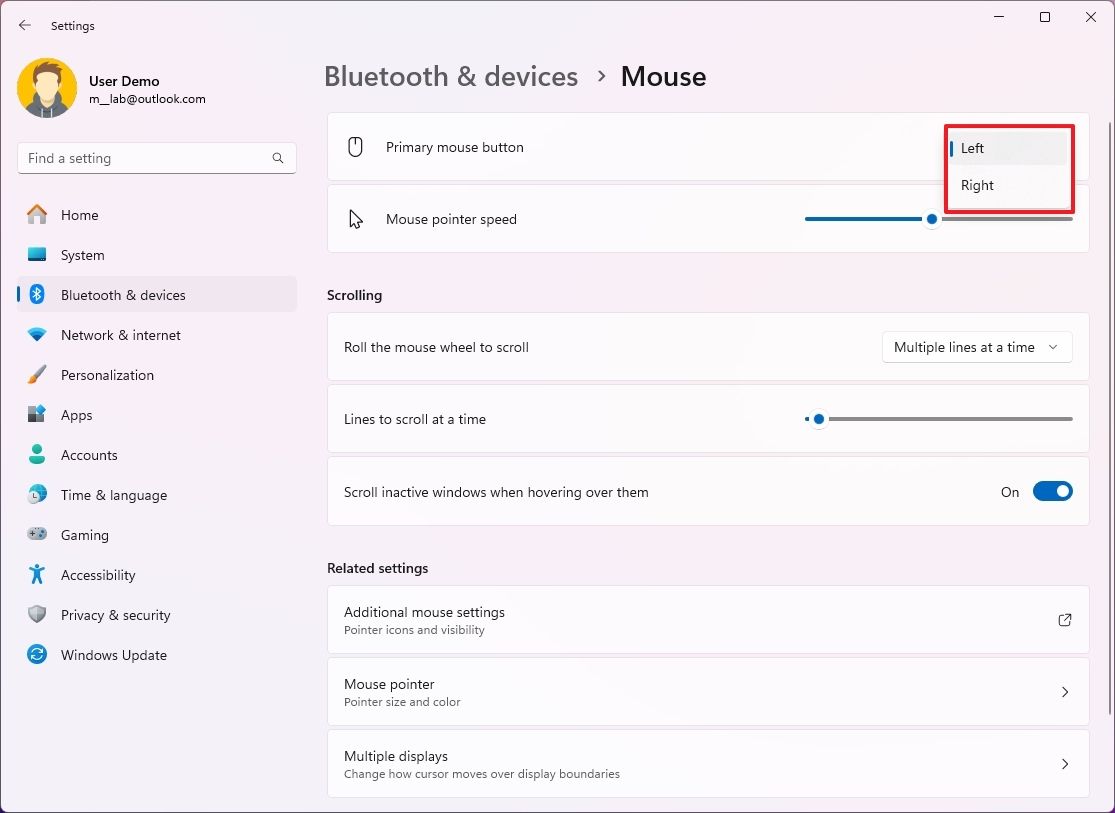Navigate to Bluetooth & devices breadcrumb
1115x813 pixels.
[450, 76]
